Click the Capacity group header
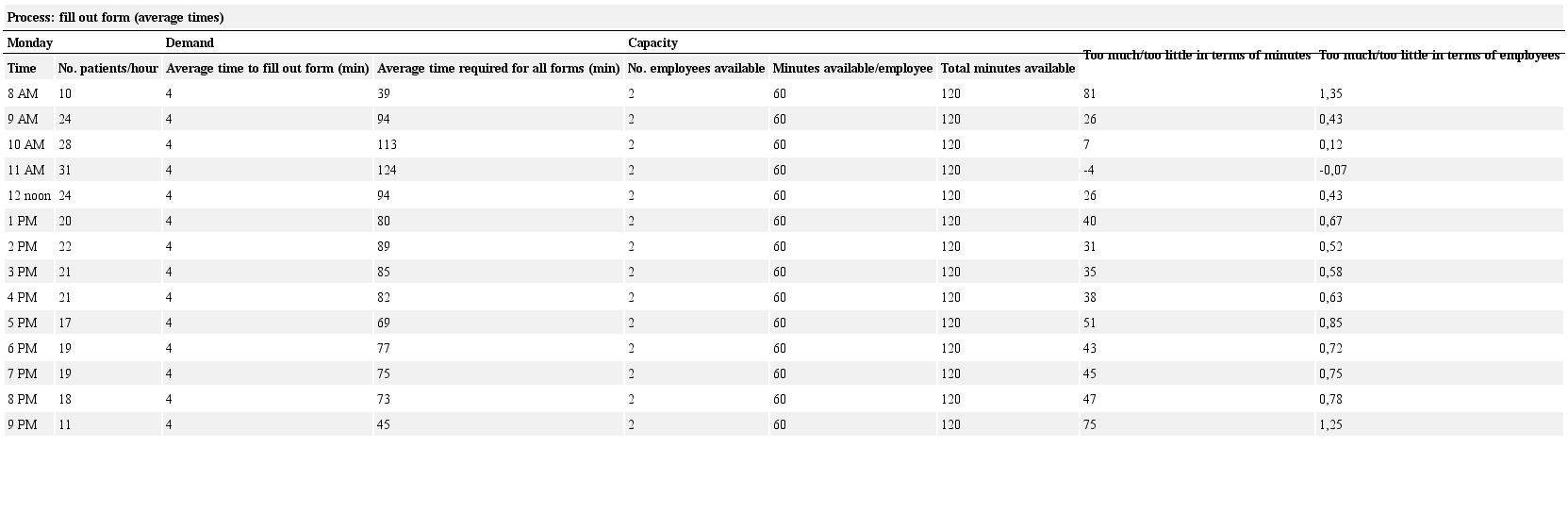This screenshot has width=1568, height=530. click(x=652, y=43)
